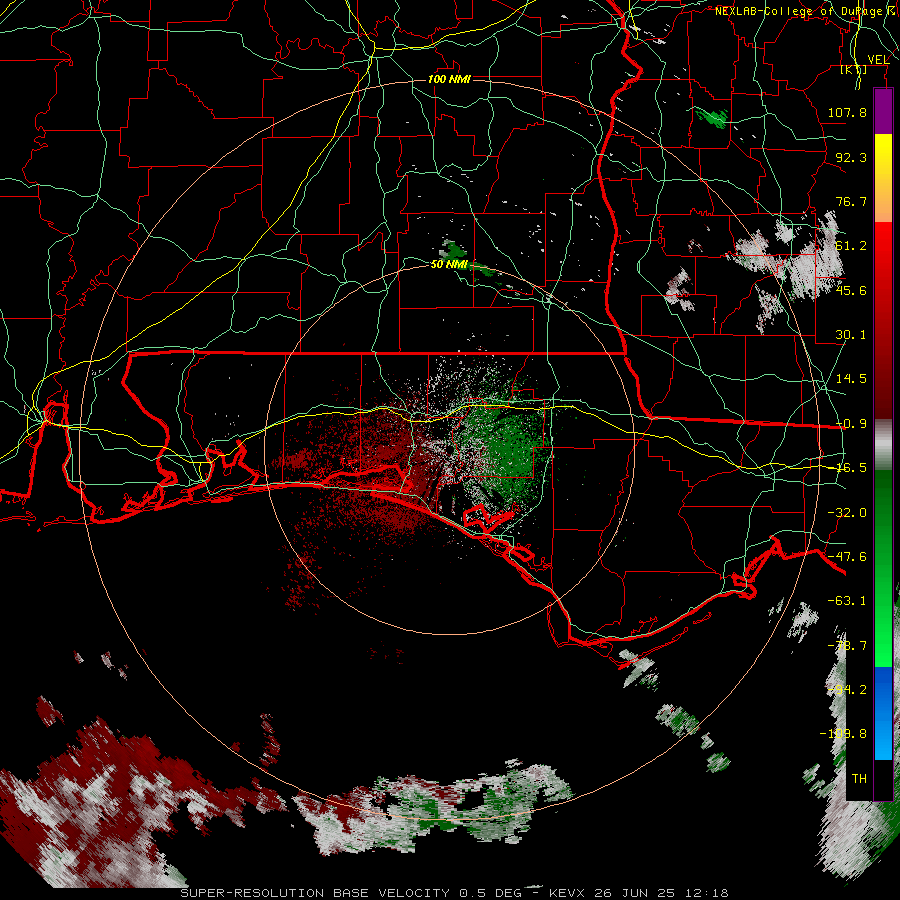900x900 pixels.
Task: Click the KEVX station identifier in the caption
Action: (x=566, y=893)
